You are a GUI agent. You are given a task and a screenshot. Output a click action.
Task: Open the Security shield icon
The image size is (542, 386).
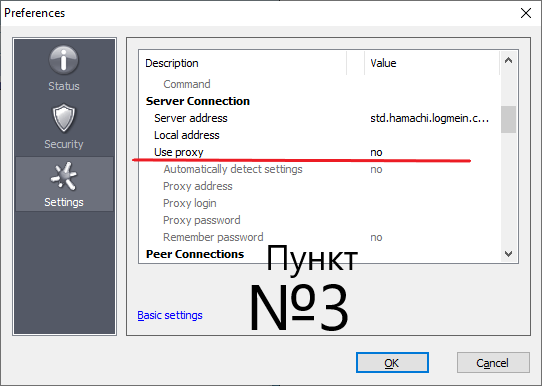click(64, 118)
